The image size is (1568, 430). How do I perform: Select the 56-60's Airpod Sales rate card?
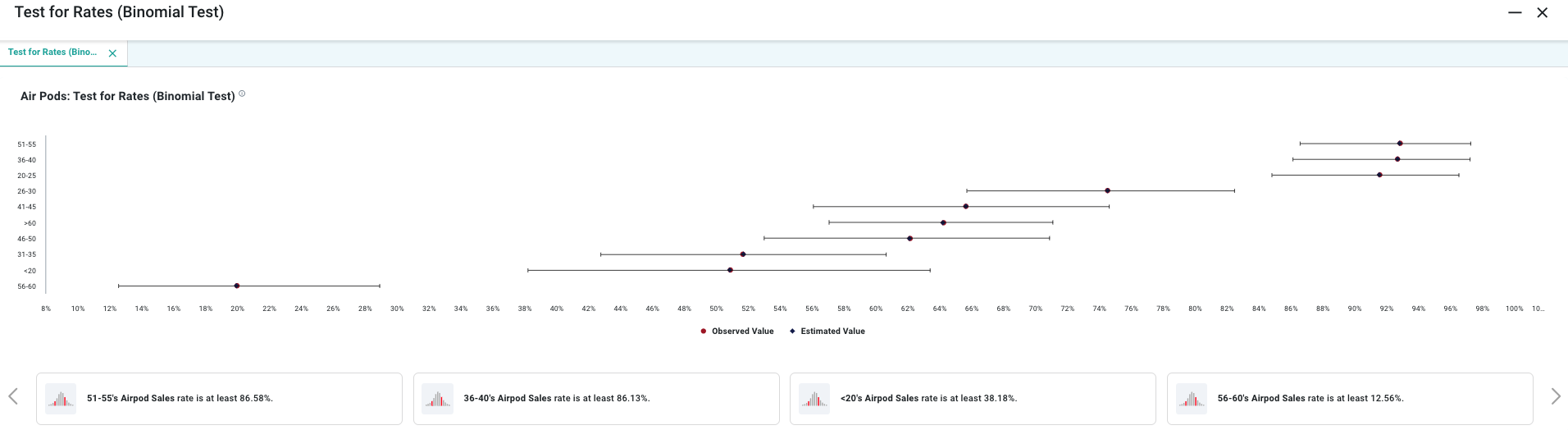tap(1350, 399)
